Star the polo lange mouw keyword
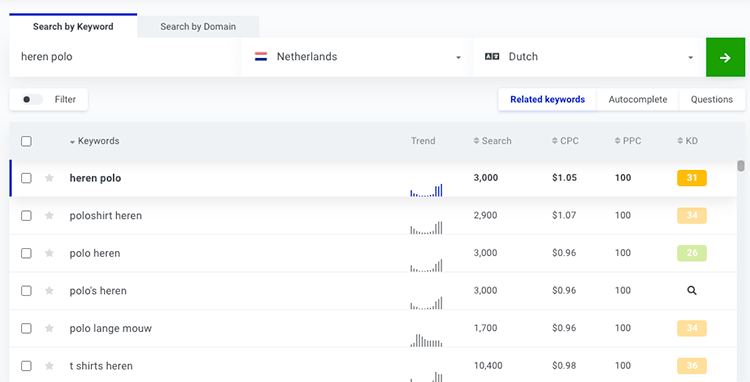 [49, 328]
